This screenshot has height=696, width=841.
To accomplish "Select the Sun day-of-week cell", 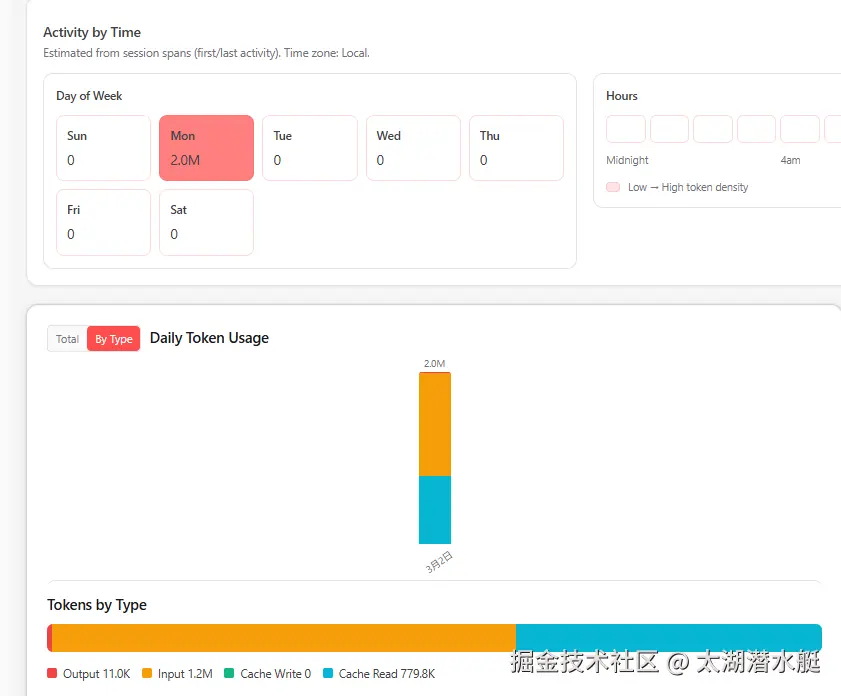I will [x=103, y=148].
